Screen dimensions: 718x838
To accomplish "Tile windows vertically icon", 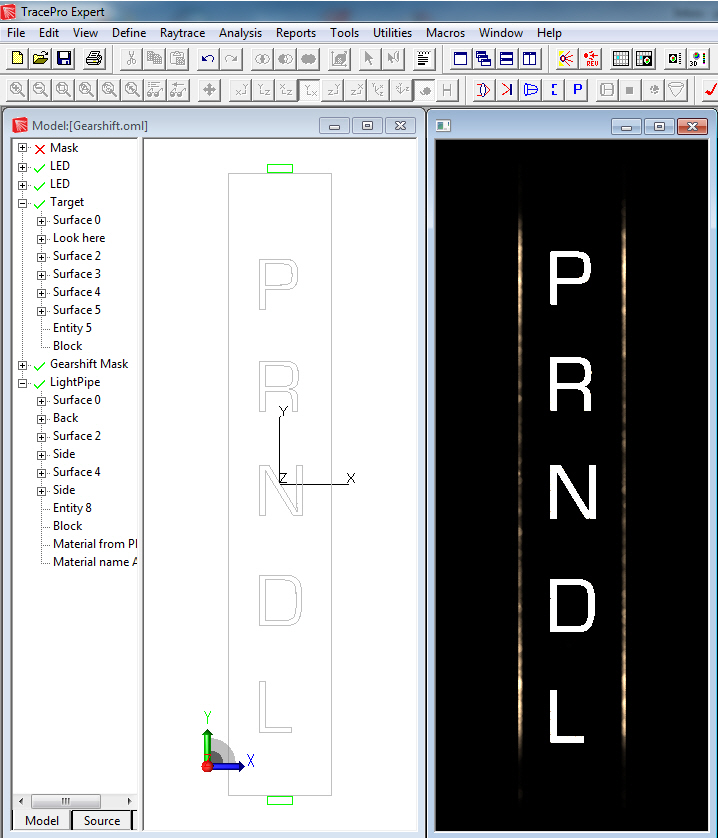I will pos(530,58).
